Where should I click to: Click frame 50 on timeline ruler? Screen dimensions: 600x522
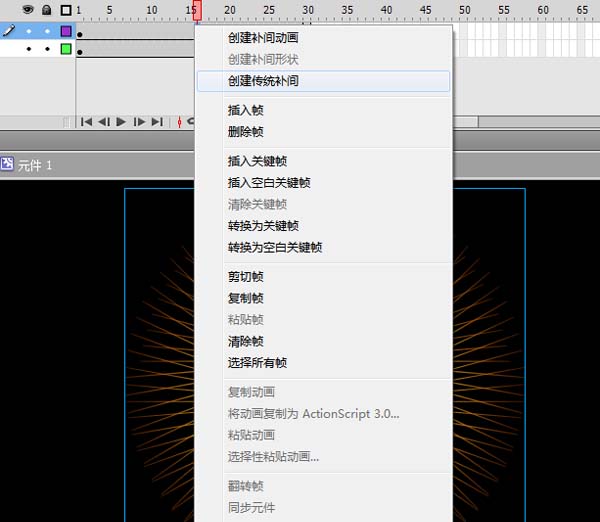coord(465,10)
